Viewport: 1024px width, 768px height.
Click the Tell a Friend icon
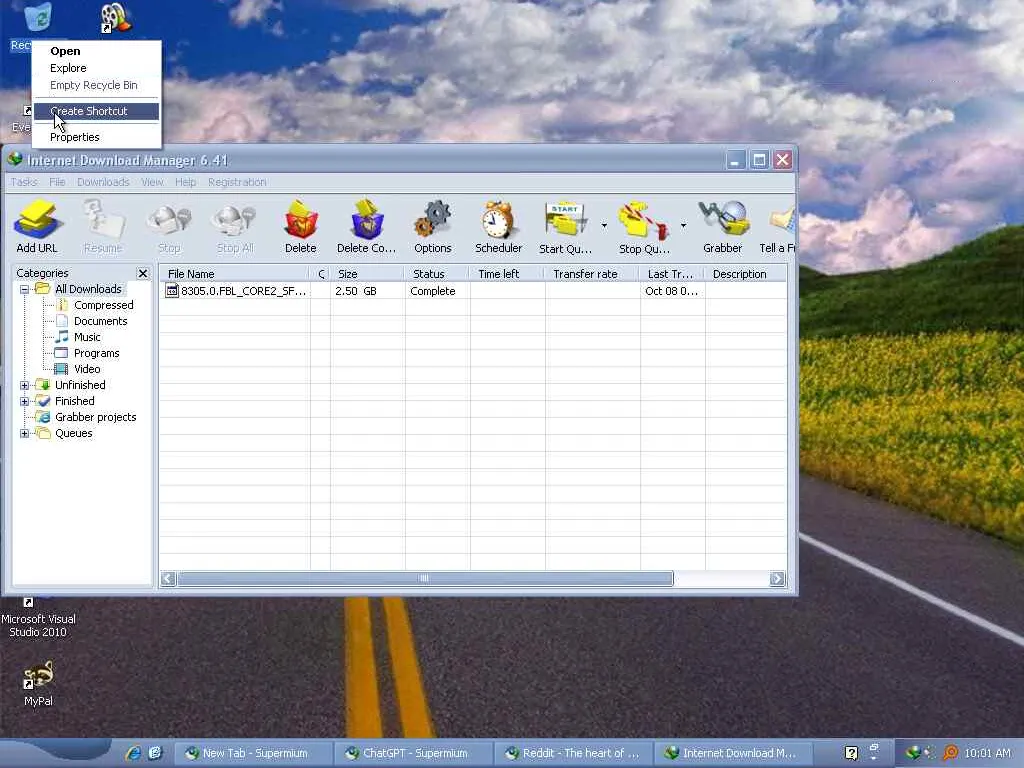(778, 226)
